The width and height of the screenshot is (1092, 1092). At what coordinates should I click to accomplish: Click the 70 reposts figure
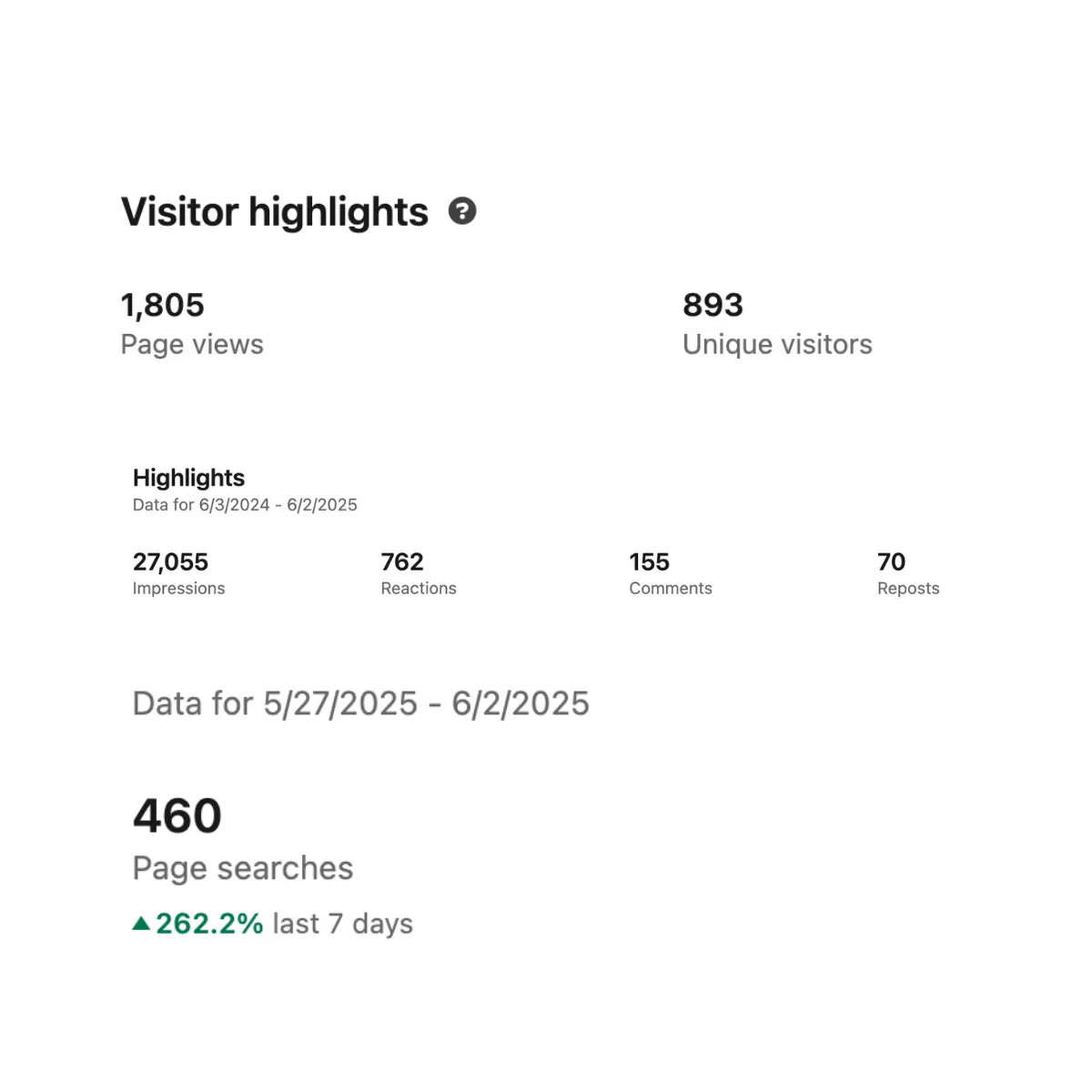pos(891,561)
